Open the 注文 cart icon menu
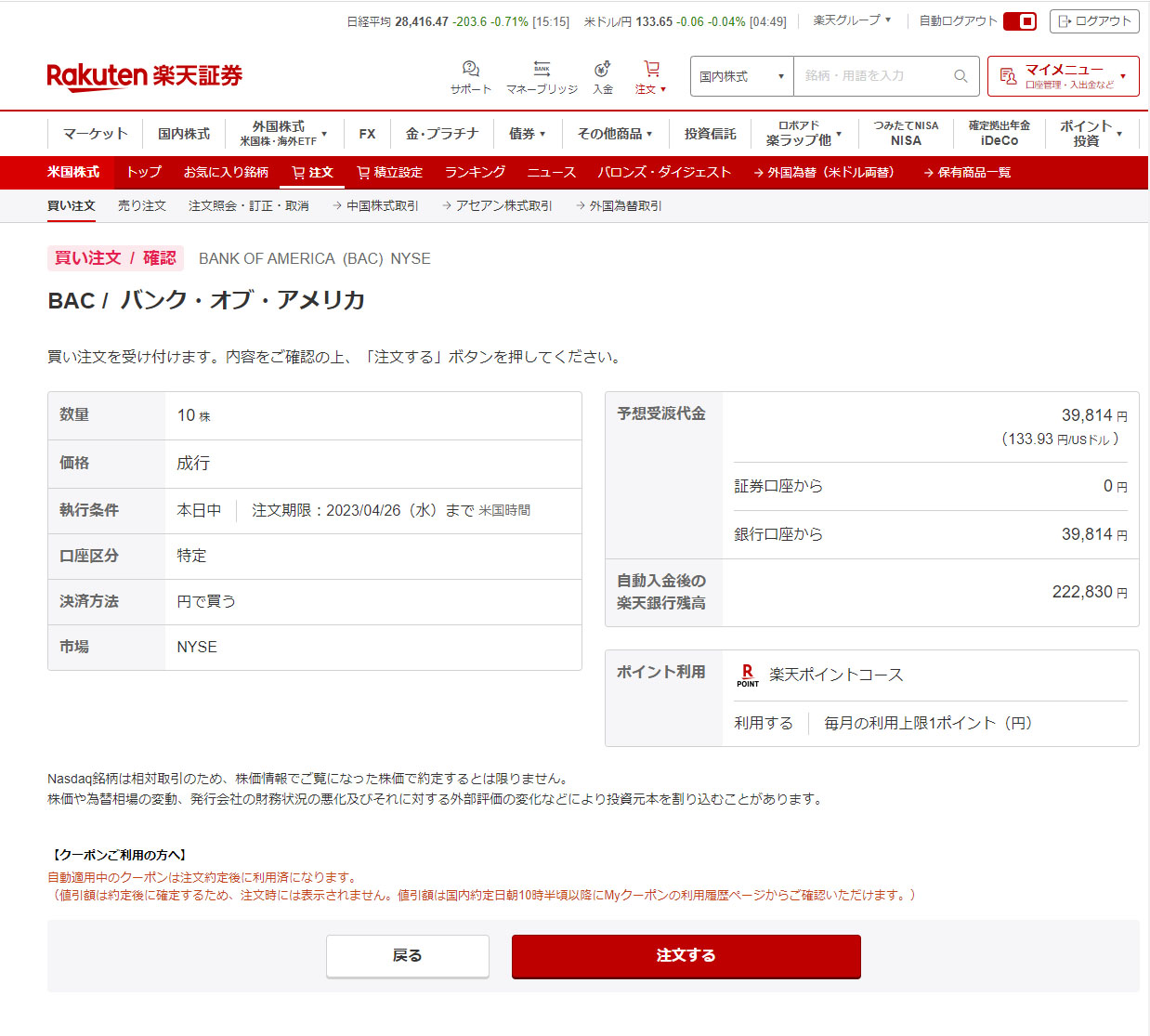This screenshot has width=1150, height=1036. [x=651, y=76]
